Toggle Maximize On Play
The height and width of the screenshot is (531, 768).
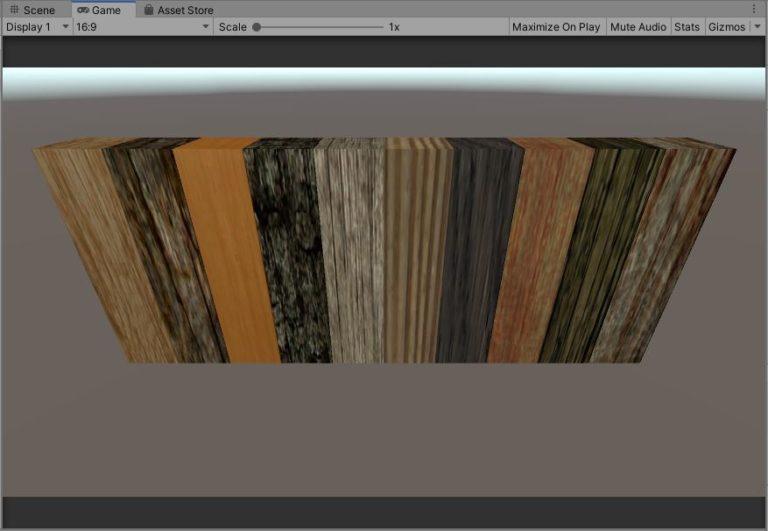(556, 27)
